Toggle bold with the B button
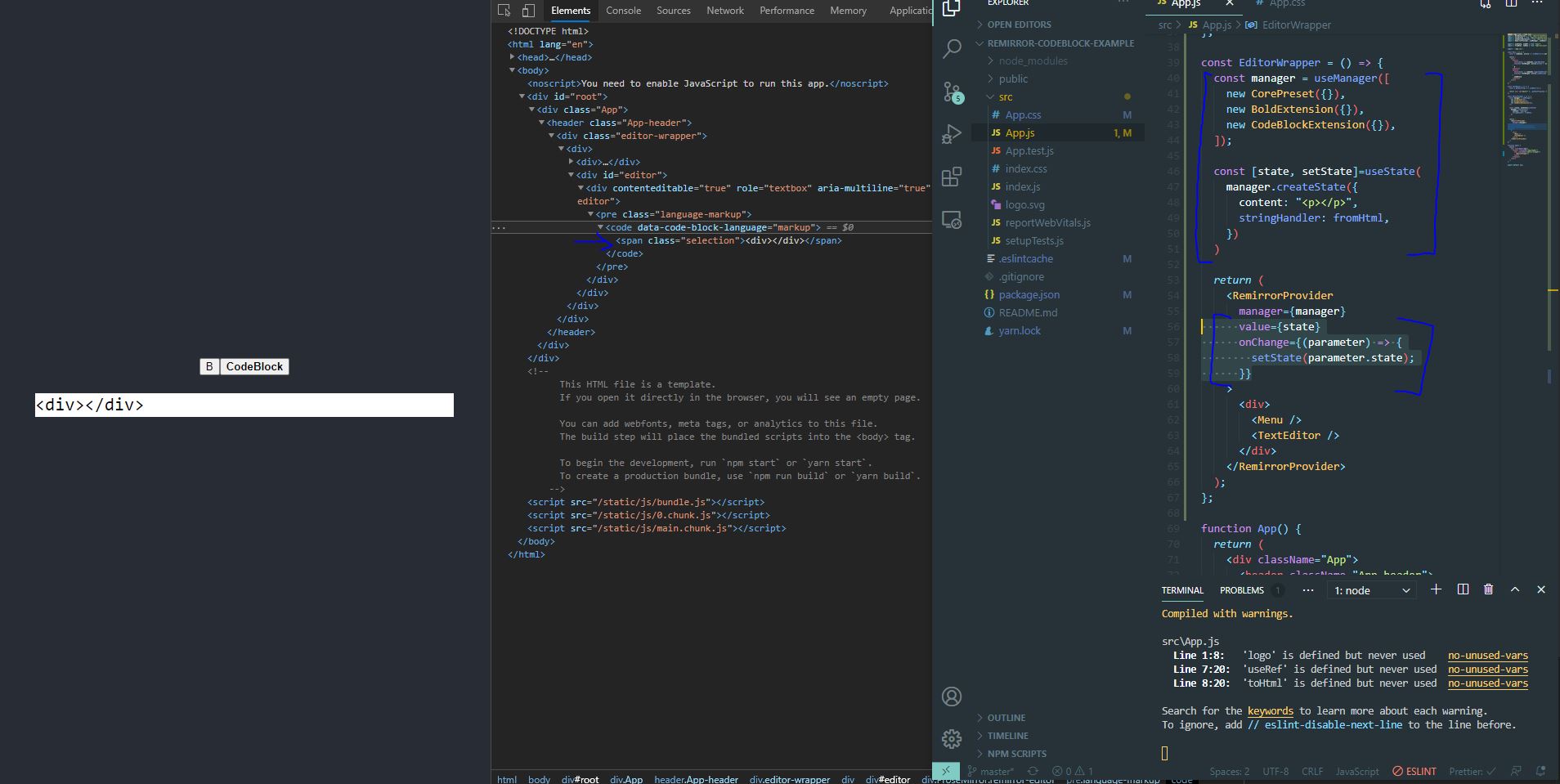This screenshot has width=1560, height=784. (x=209, y=366)
